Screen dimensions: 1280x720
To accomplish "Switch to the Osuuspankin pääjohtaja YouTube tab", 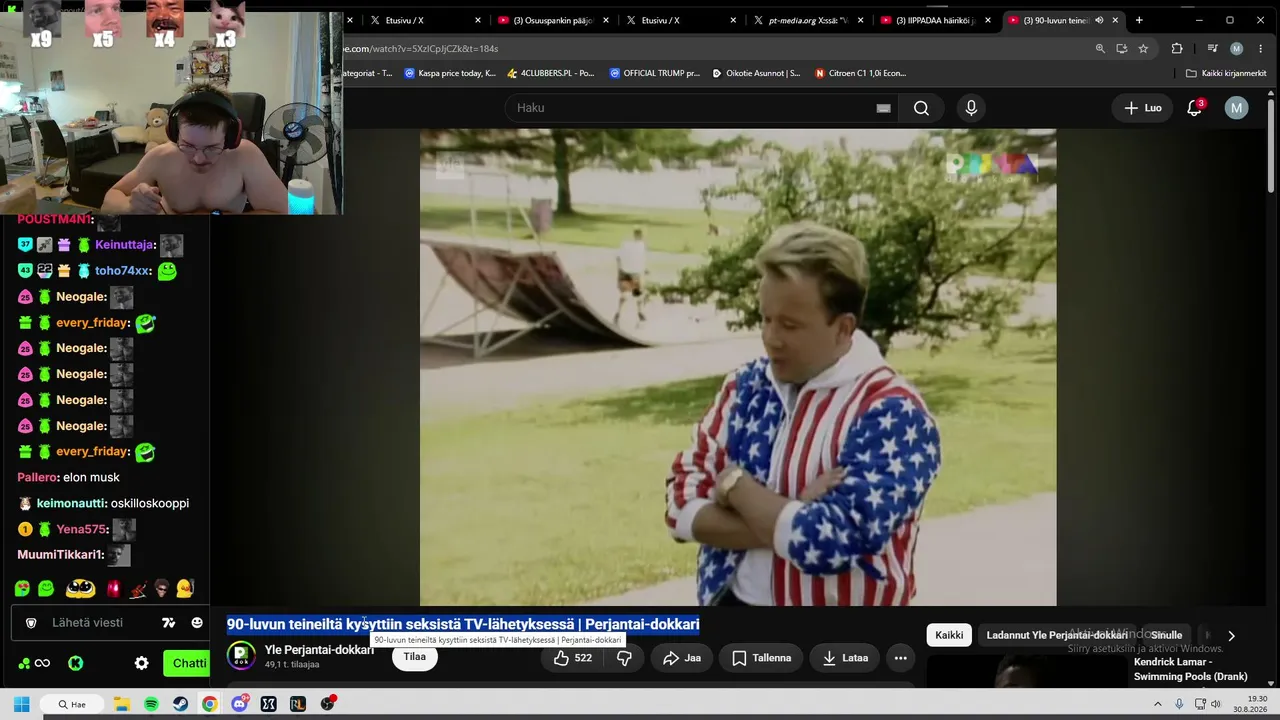I will 553,20.
